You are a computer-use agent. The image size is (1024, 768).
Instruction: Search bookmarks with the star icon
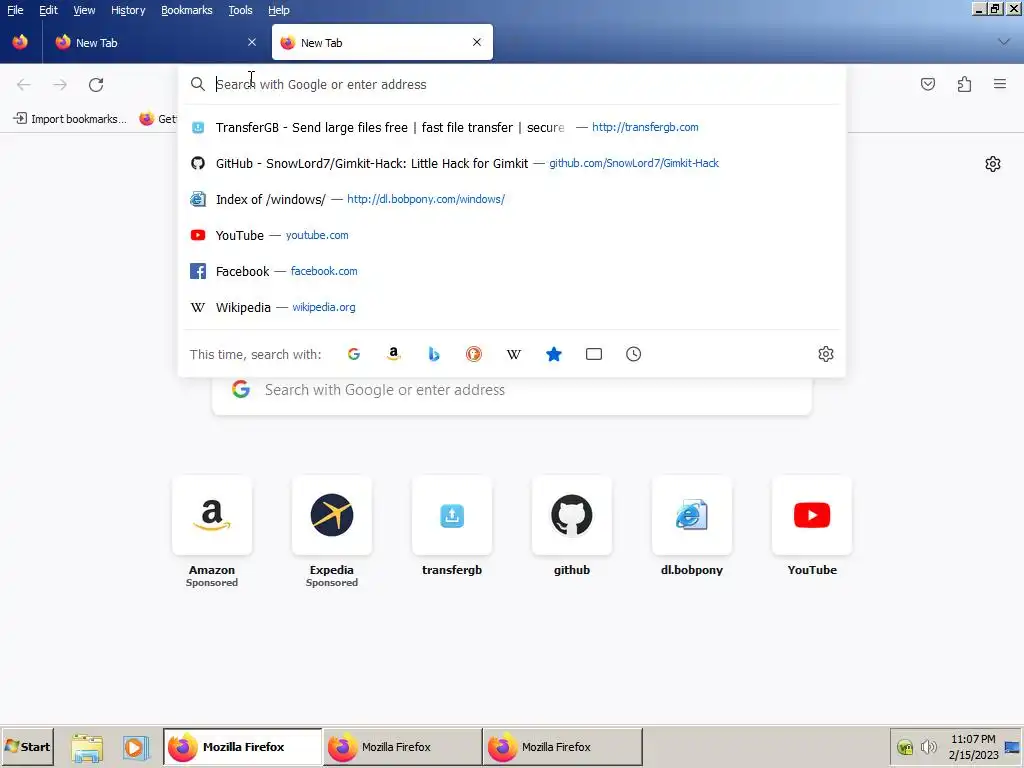[x=554, y=354]
